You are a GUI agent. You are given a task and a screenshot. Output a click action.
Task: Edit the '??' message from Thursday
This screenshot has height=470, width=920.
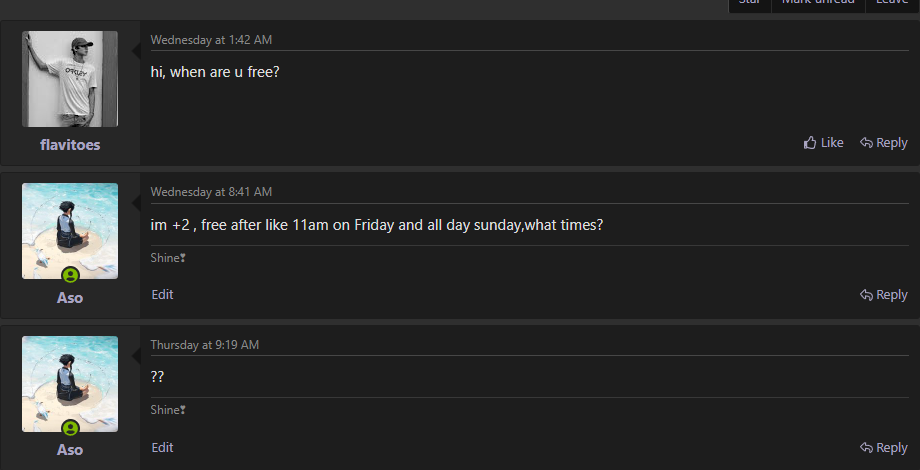click(x=162, y=448)
